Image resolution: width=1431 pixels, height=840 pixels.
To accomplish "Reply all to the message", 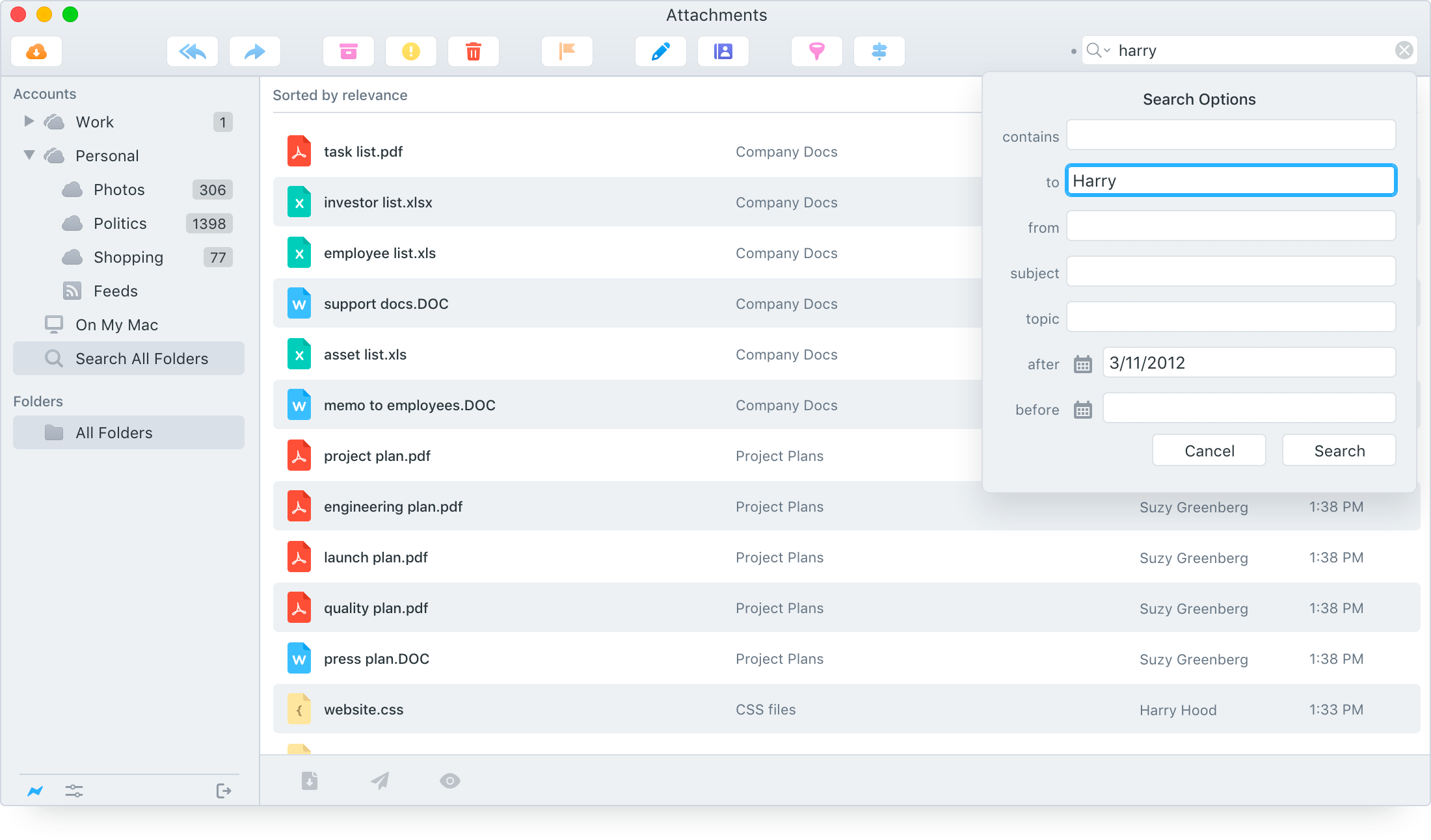I will [192, 51].
